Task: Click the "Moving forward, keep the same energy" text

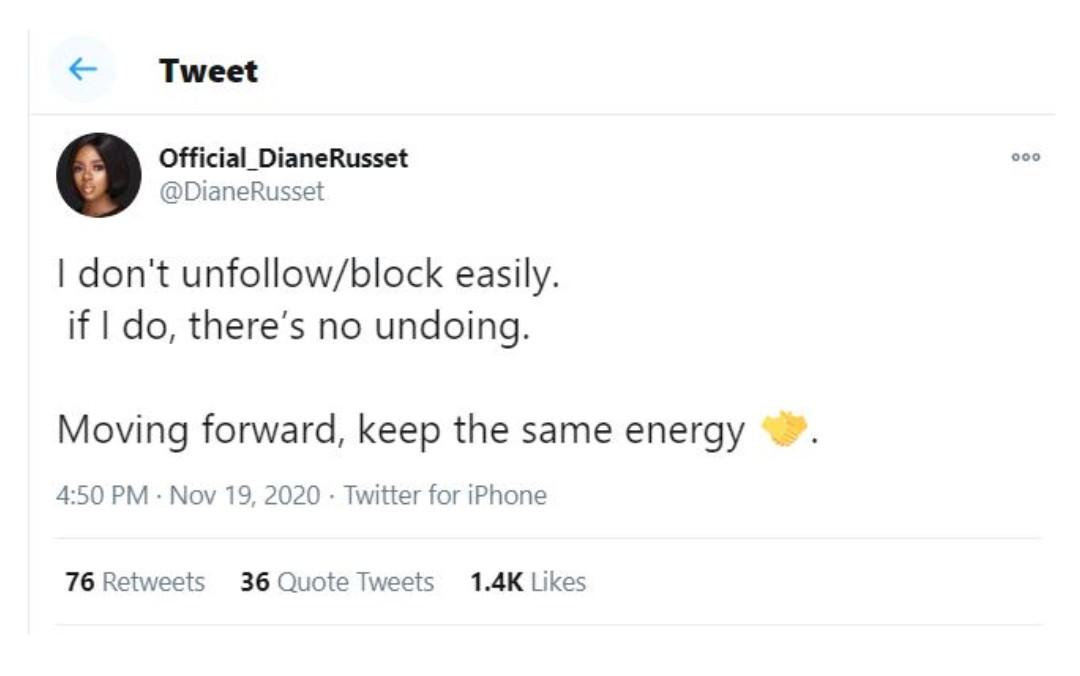Action: (x=401, y=430)
